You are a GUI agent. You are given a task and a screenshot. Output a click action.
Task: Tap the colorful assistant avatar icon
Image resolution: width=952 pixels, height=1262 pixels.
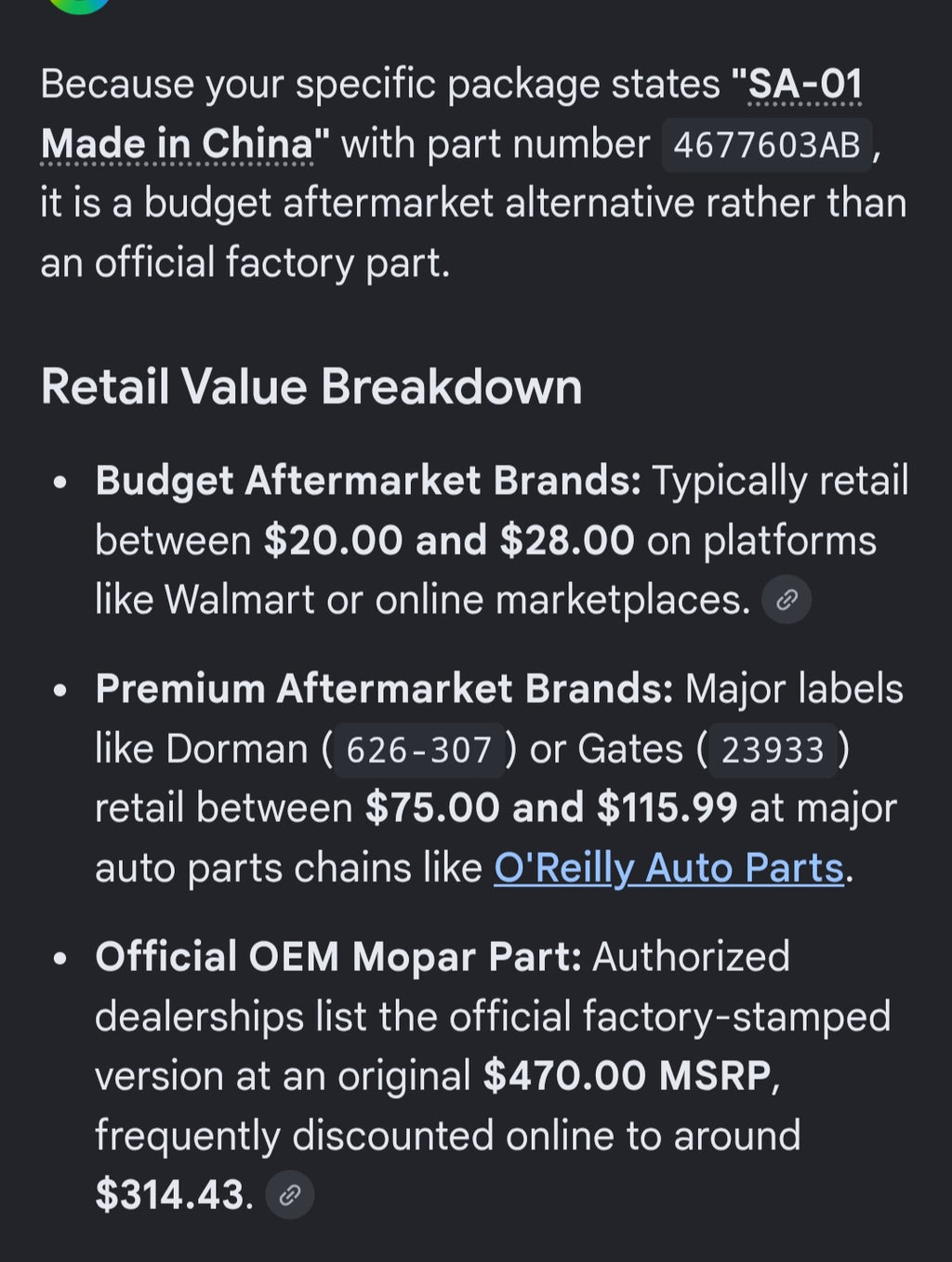point(79,5)
